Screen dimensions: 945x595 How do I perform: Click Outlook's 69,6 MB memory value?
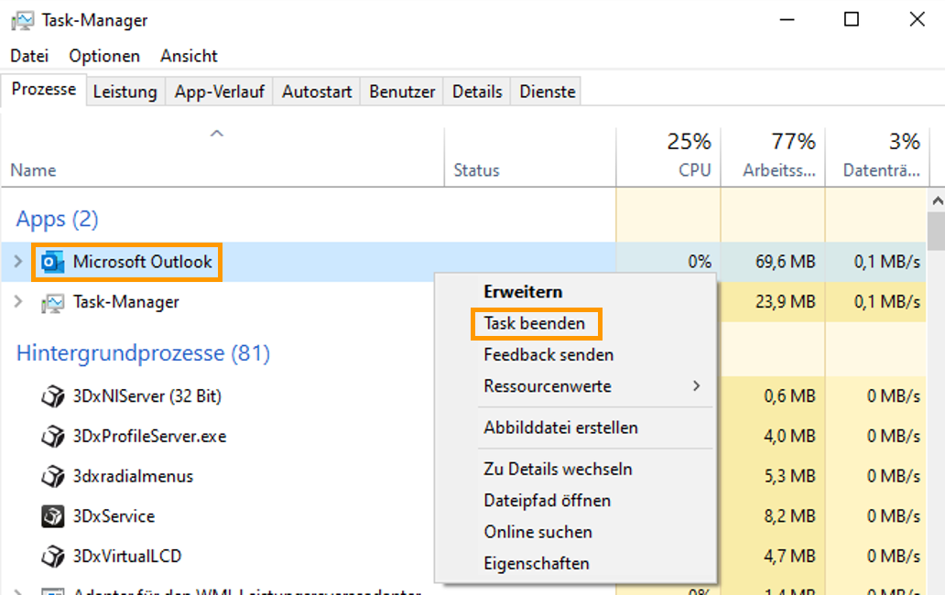click(x=785, y=262)
